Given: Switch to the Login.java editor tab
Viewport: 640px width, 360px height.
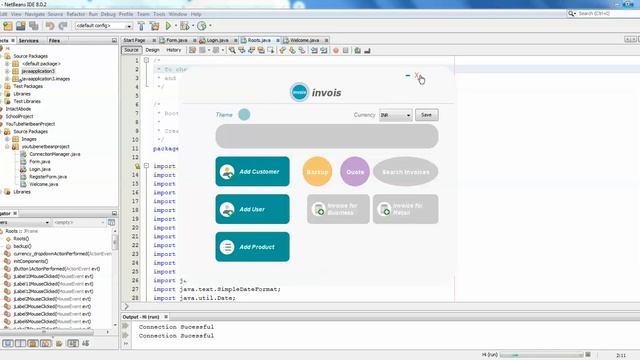Looking at the screenshot, I should pos(217,40).
